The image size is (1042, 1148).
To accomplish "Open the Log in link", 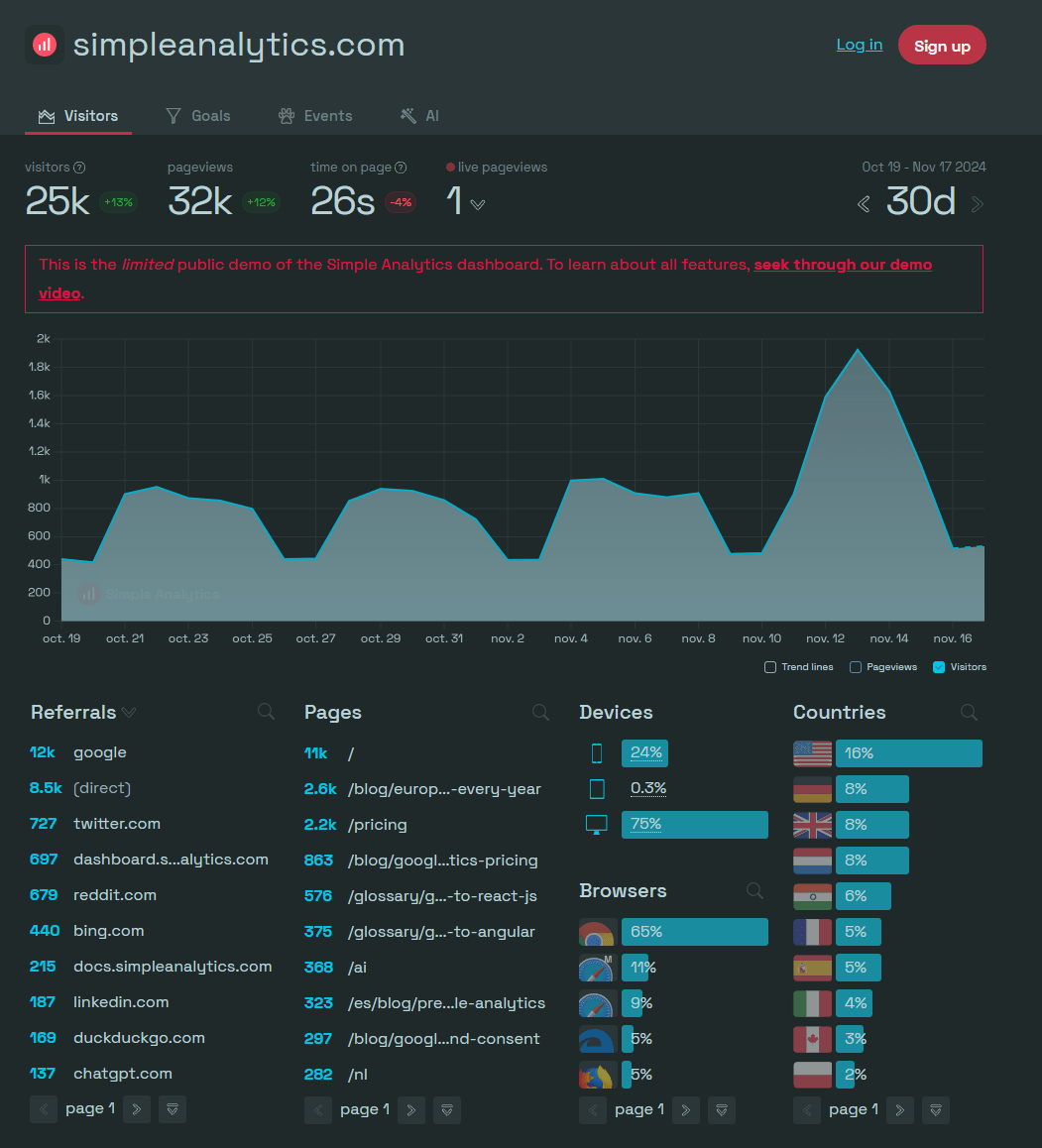I will (859, 45).
